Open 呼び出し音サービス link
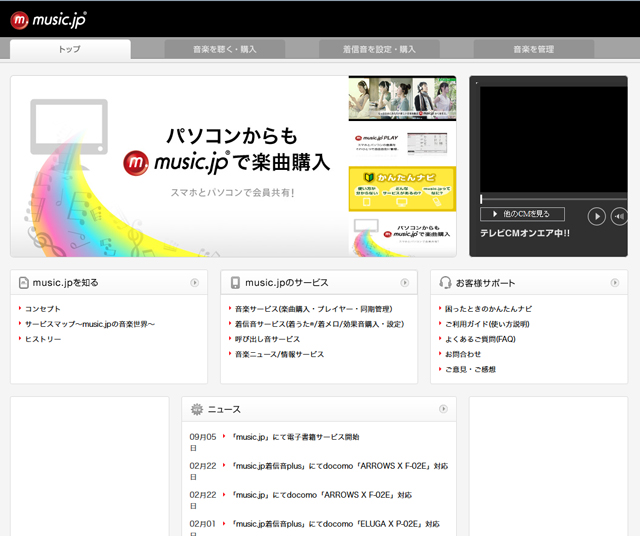 [x=267, y=339]
